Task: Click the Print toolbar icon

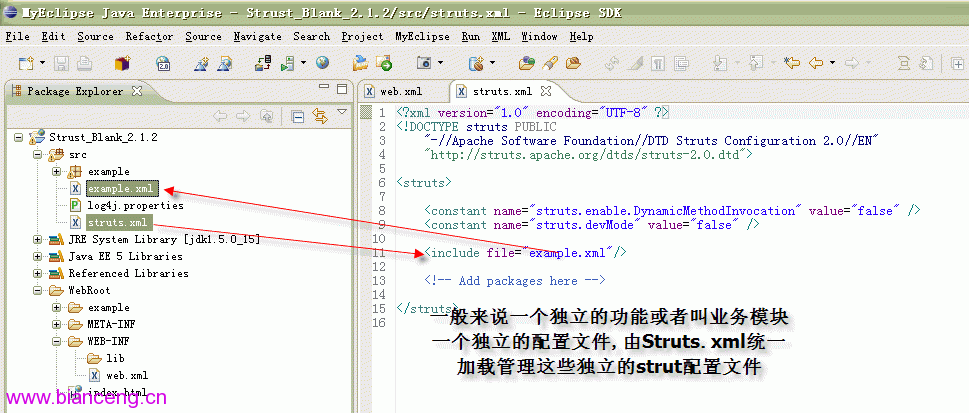Action: tap(84, 63)
